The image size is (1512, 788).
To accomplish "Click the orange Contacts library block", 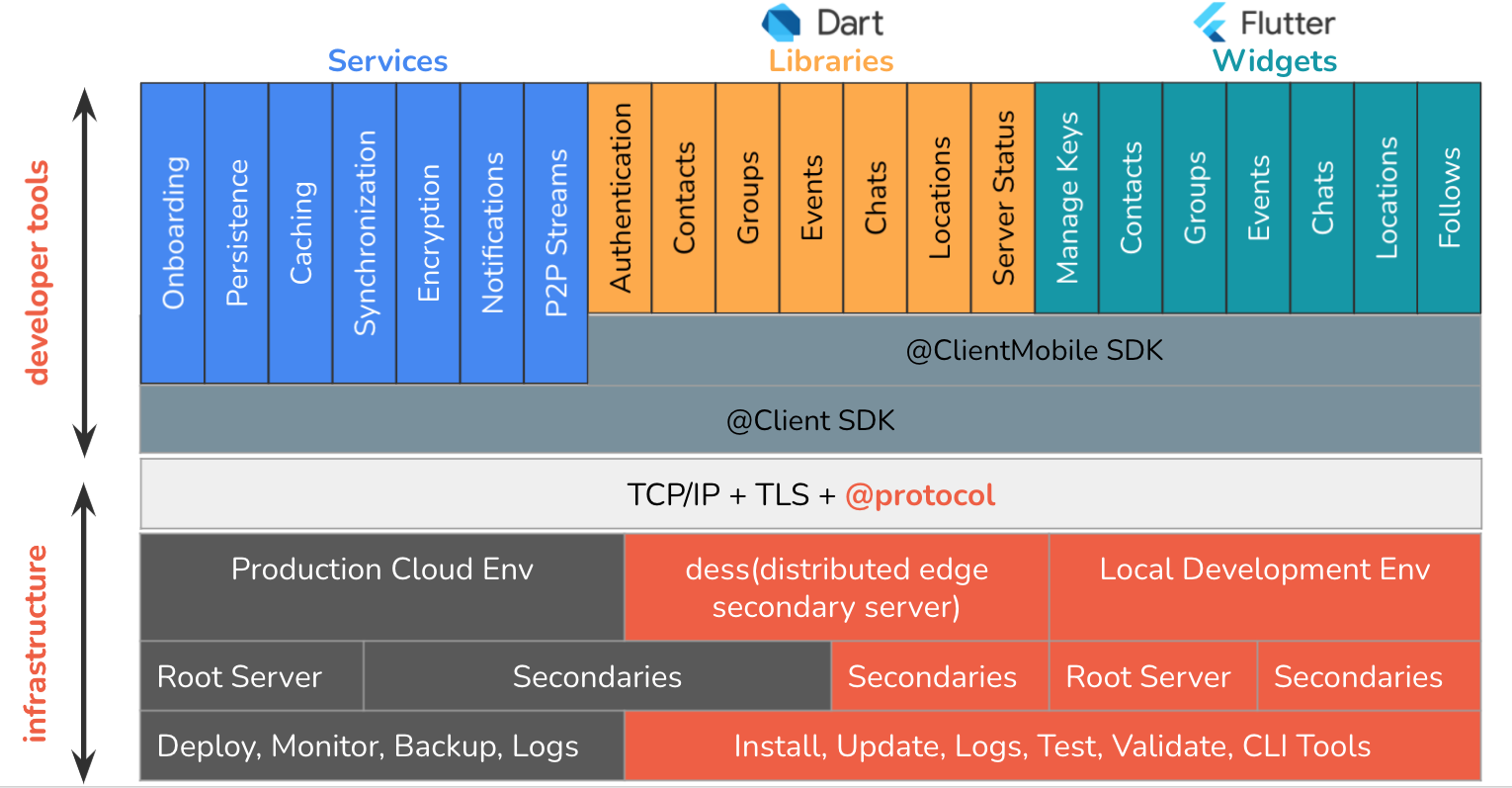I will tap(684, 198).
